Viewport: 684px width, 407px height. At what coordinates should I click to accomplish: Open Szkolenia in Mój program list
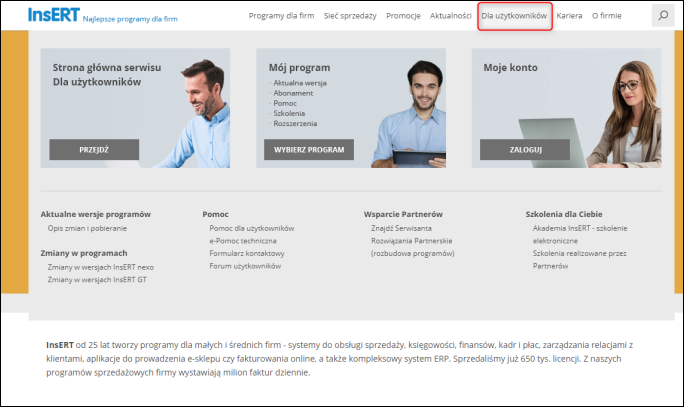pyautogui.click(x=289, y=113)
